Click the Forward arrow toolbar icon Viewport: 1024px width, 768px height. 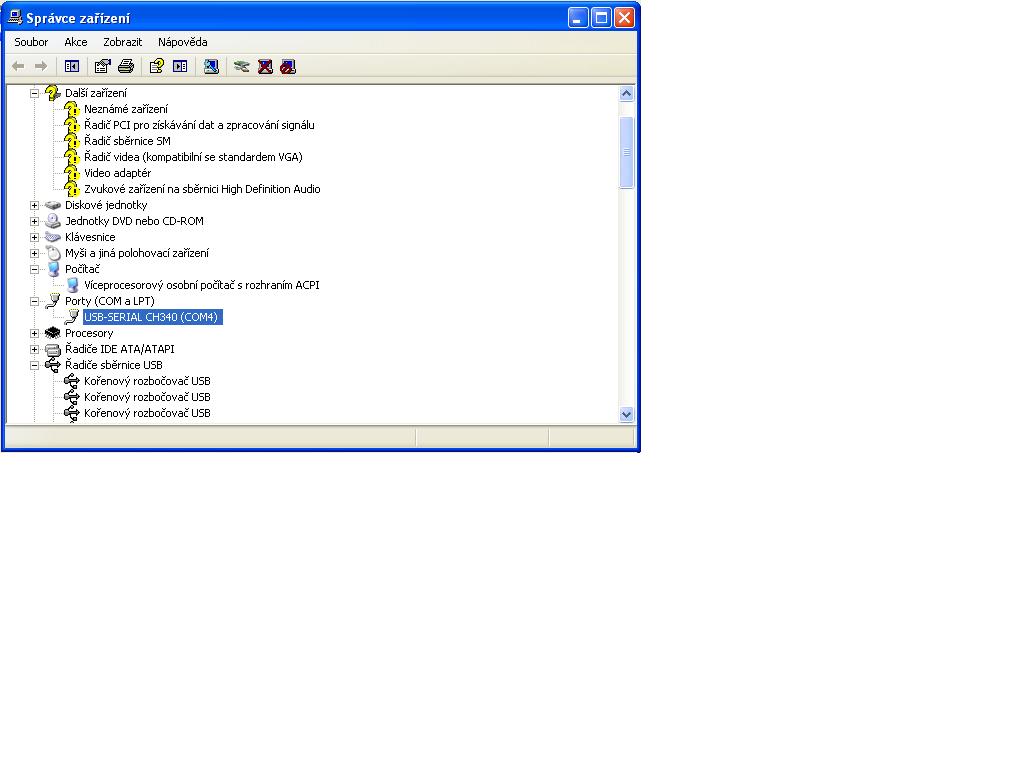(x=41, y=66)
